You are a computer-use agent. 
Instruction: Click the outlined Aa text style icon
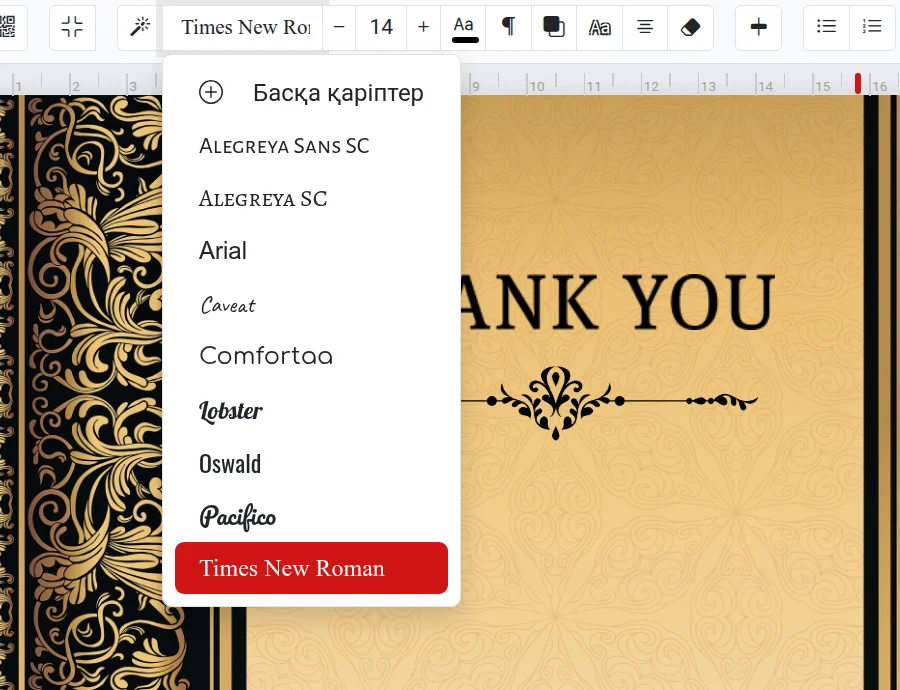coord(599,27)
